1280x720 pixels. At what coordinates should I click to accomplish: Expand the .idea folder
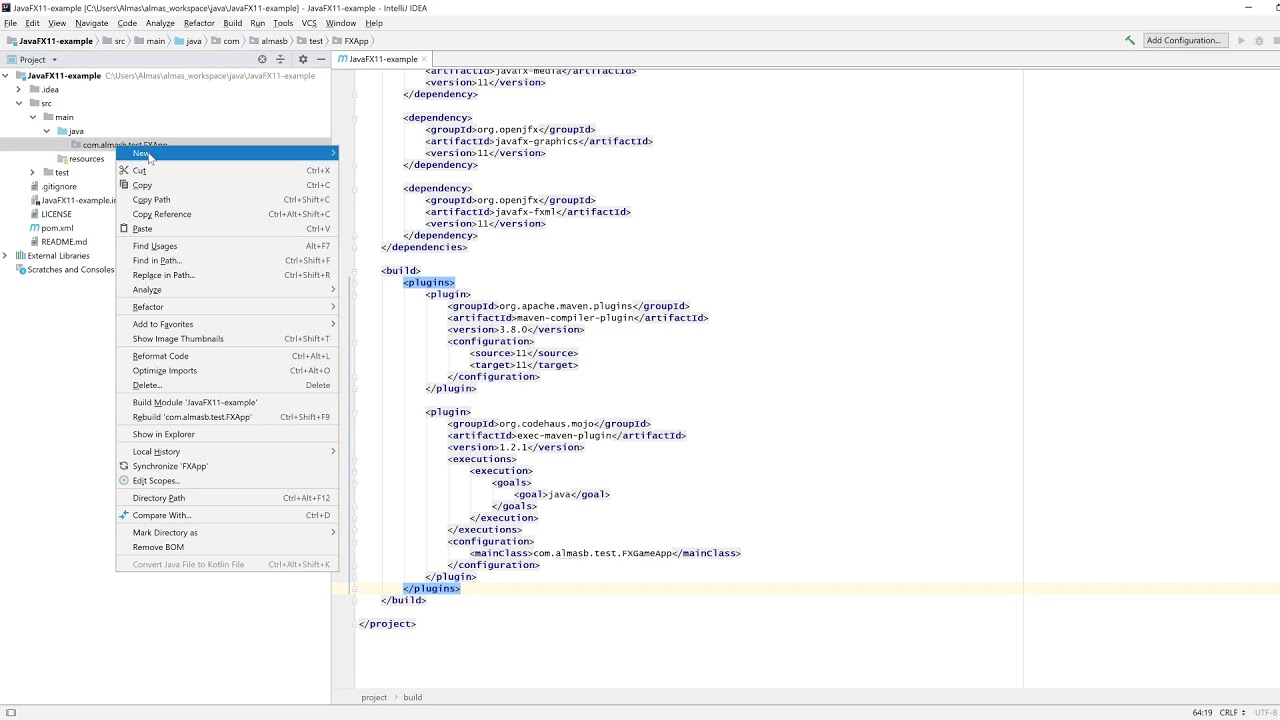19,89
